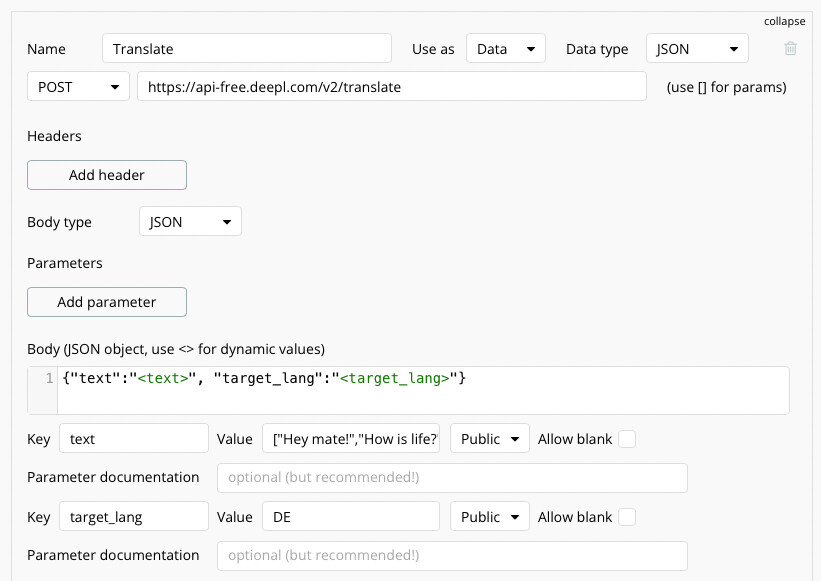Click inside the JSON body editor
The image size is (821, 581).
420,390
